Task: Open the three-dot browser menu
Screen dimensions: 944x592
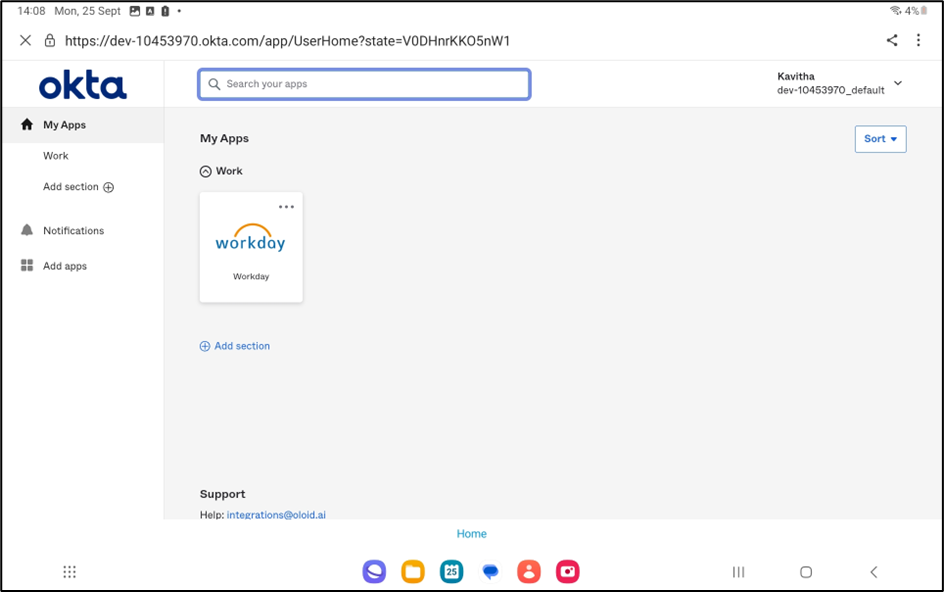Action: 918,40
